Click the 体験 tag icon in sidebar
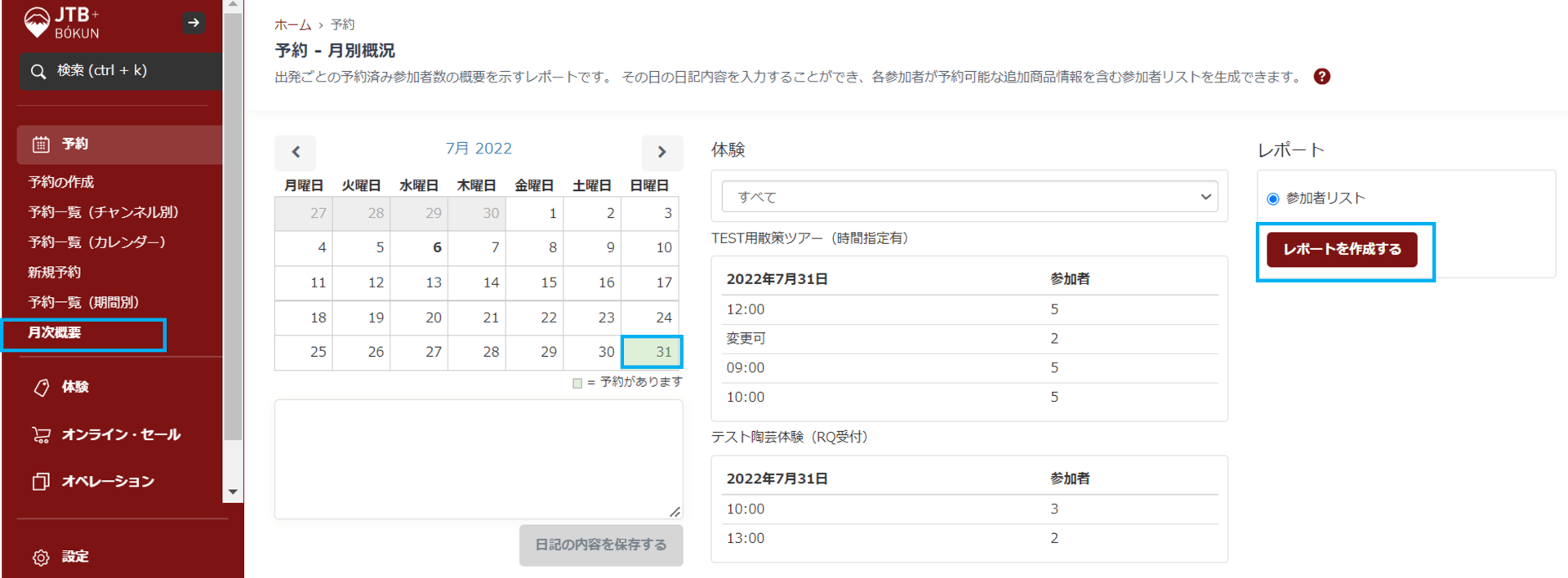 pyautogui.click(x=41, y=387)
